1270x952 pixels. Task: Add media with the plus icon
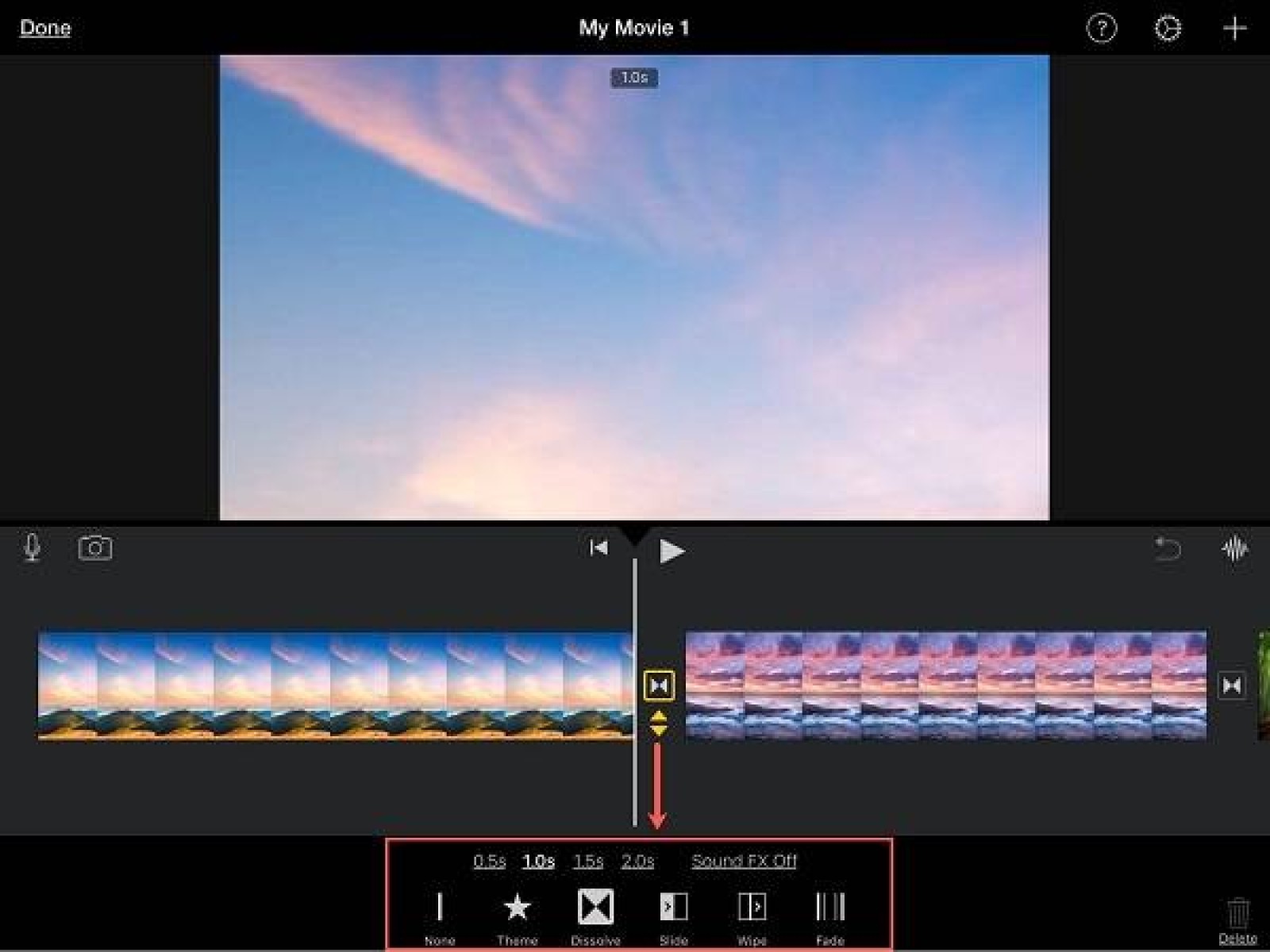(x=1234, y=29)
